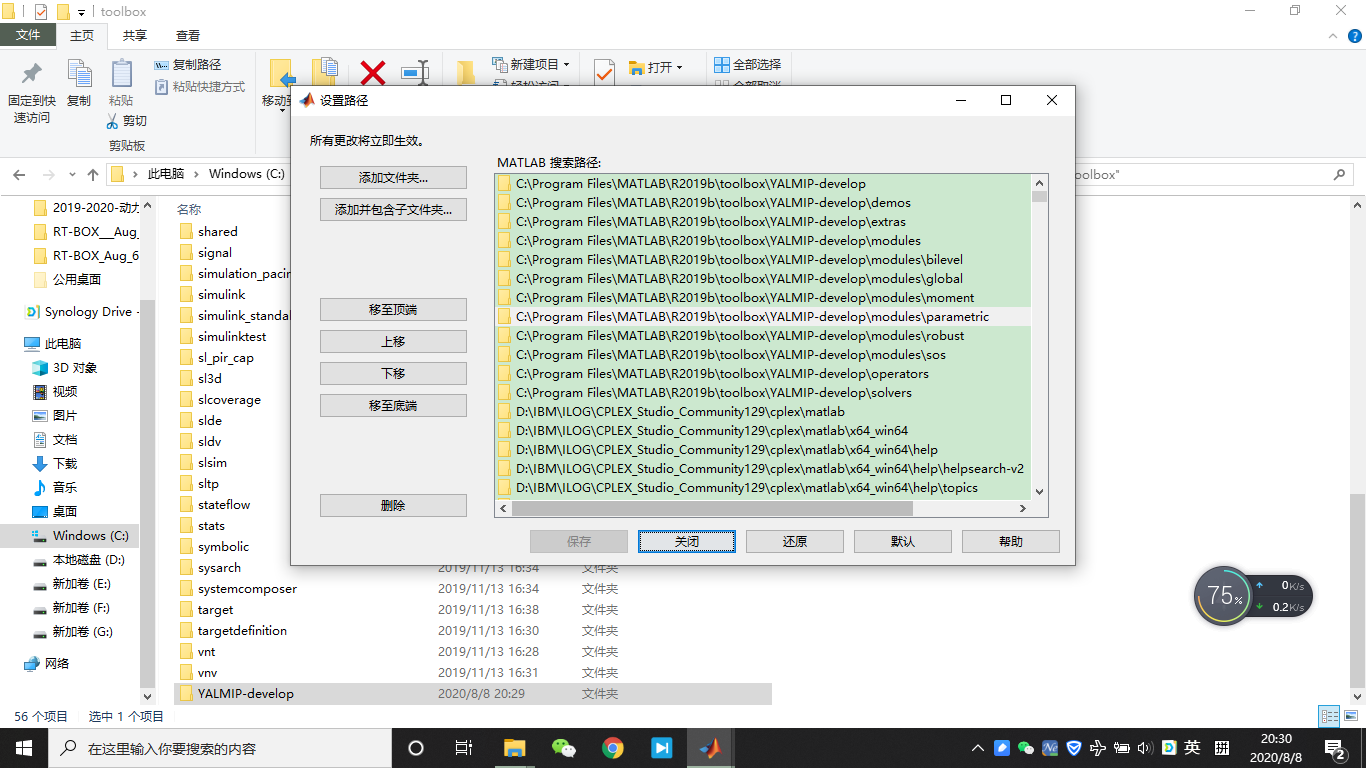This screenshot has width=1366, height=768.
Task: Click Windows (C:) in the address bar
Action: (246, 174)
